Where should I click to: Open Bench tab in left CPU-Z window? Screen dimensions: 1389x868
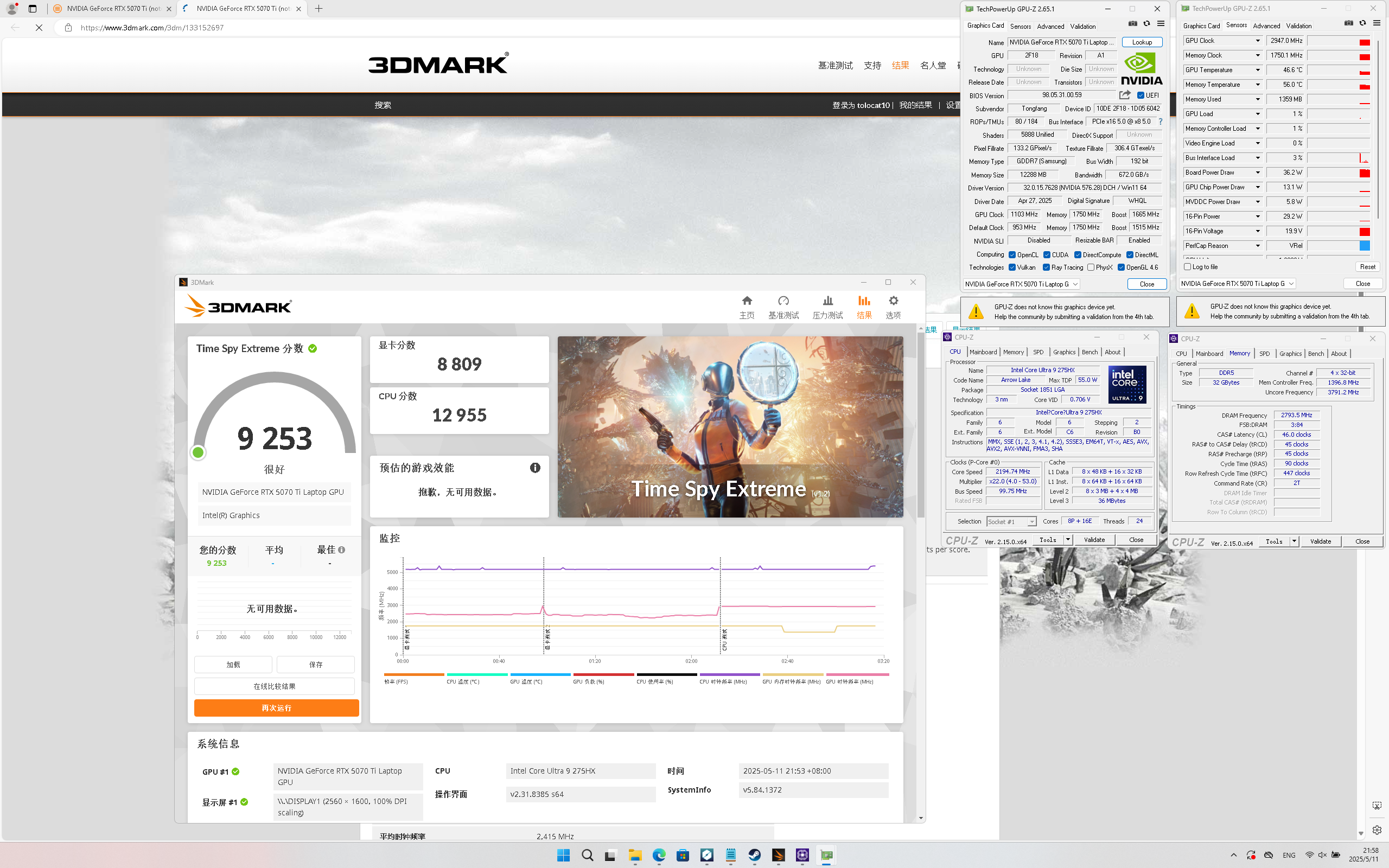[1089, 352]
